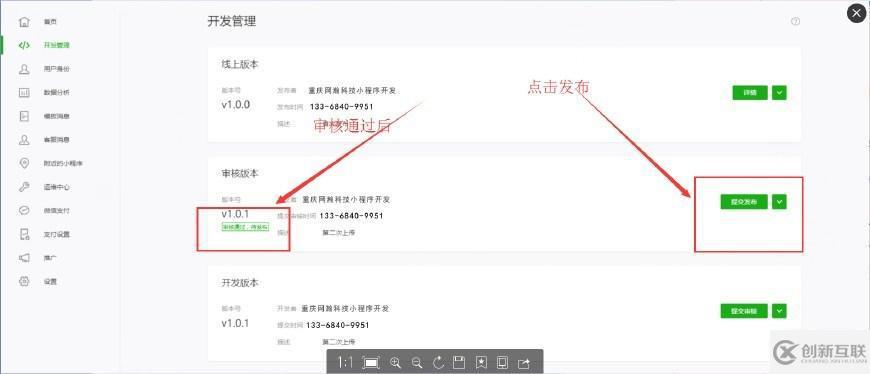Fit image to screen in viewer toolbar
Viewport: 870px width, 374px height.
[371, 363]
